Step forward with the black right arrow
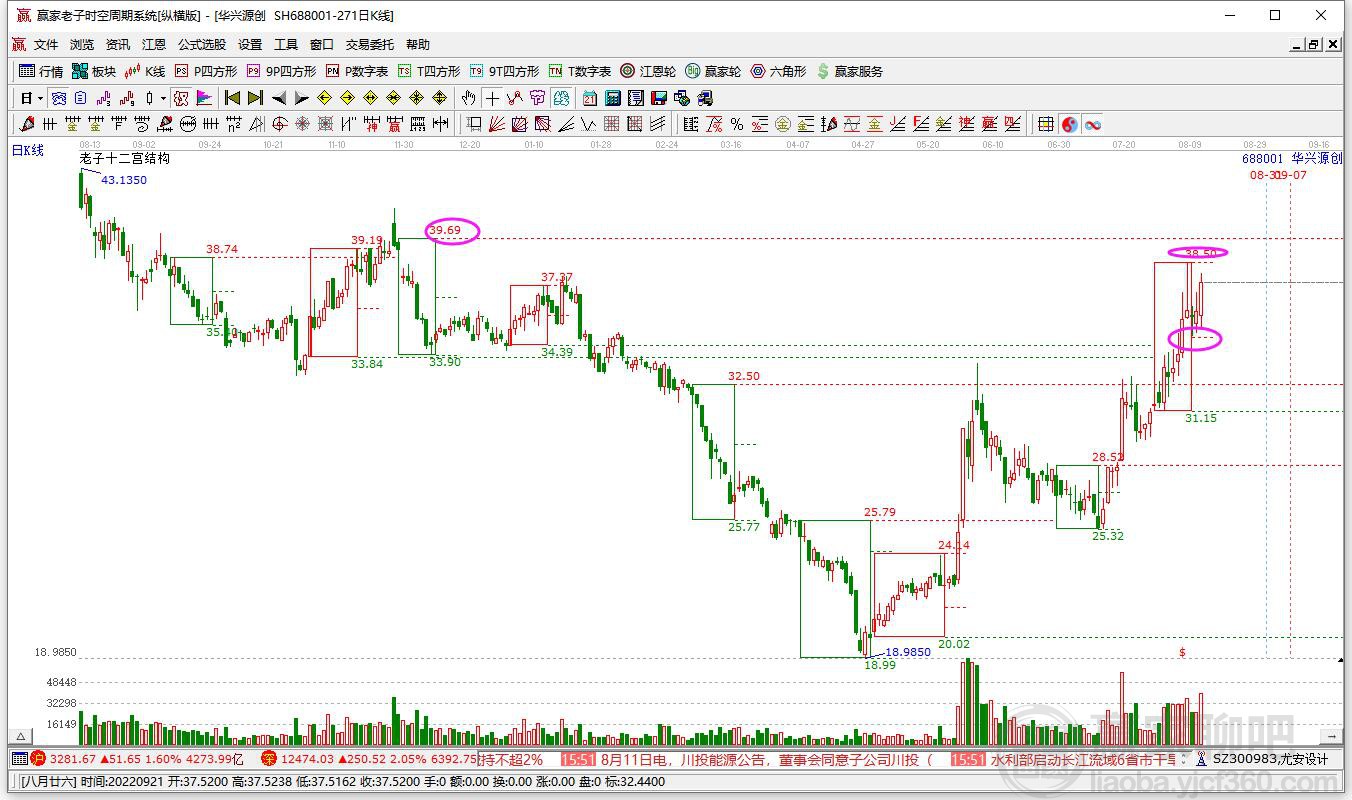Image resolution: width=1352 pixels, height=800 pixels. (x=301, y=98)
